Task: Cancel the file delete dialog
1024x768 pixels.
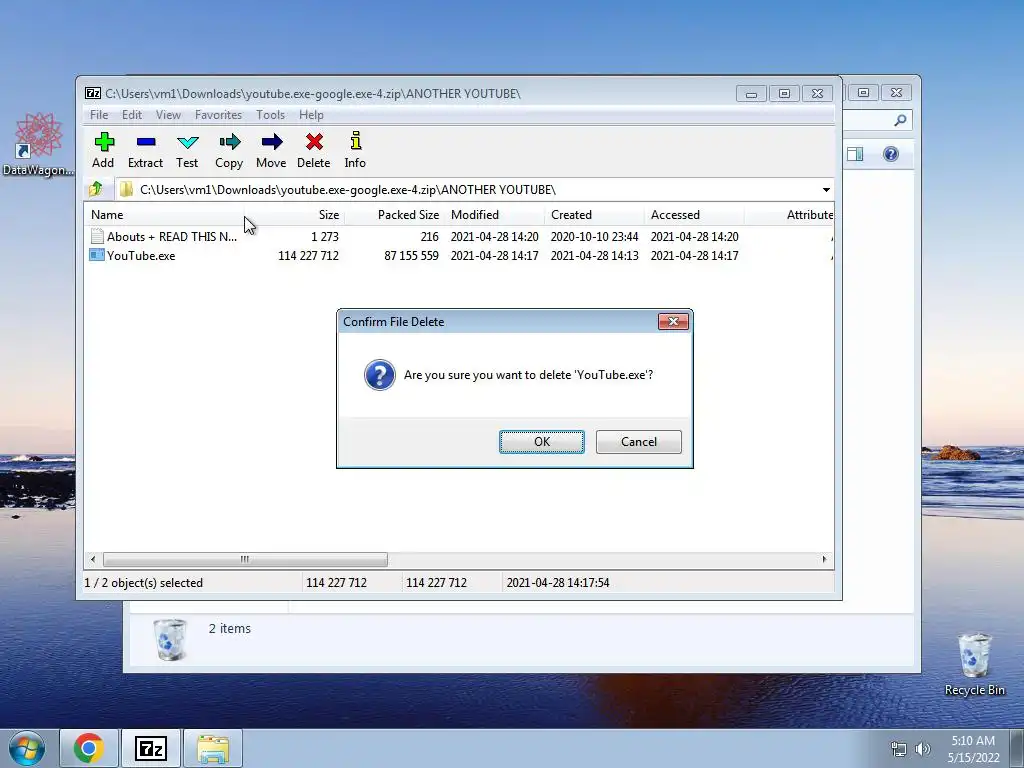Action: pyautogui.click(x=639, y=441)
